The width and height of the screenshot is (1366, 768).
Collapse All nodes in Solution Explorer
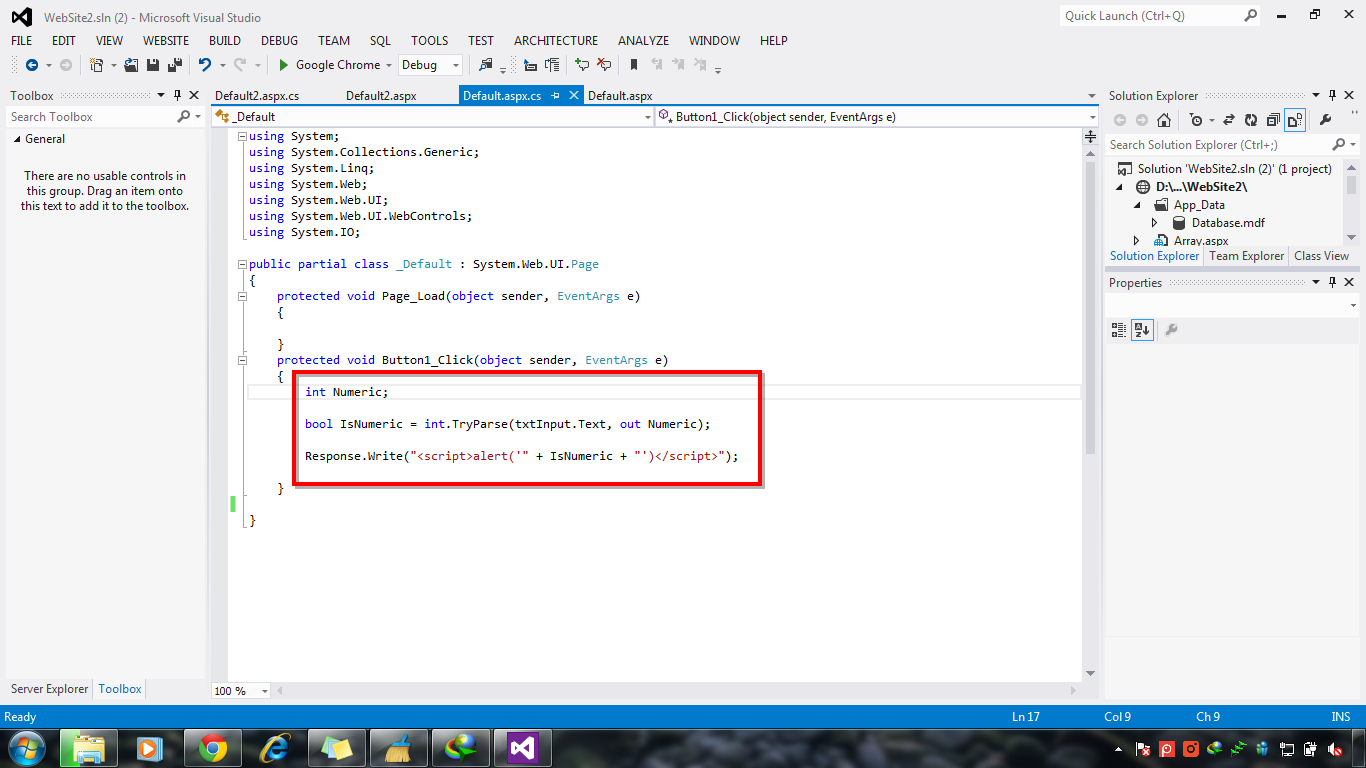[x=1273, y=119]
